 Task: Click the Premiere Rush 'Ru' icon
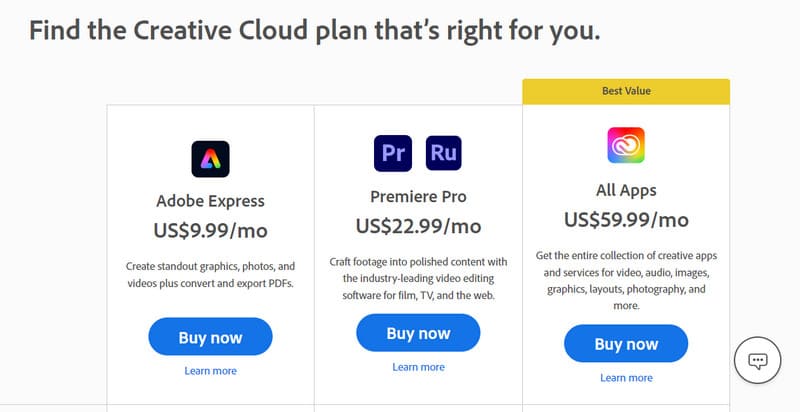pyautogui.click(x=444, y=153)
